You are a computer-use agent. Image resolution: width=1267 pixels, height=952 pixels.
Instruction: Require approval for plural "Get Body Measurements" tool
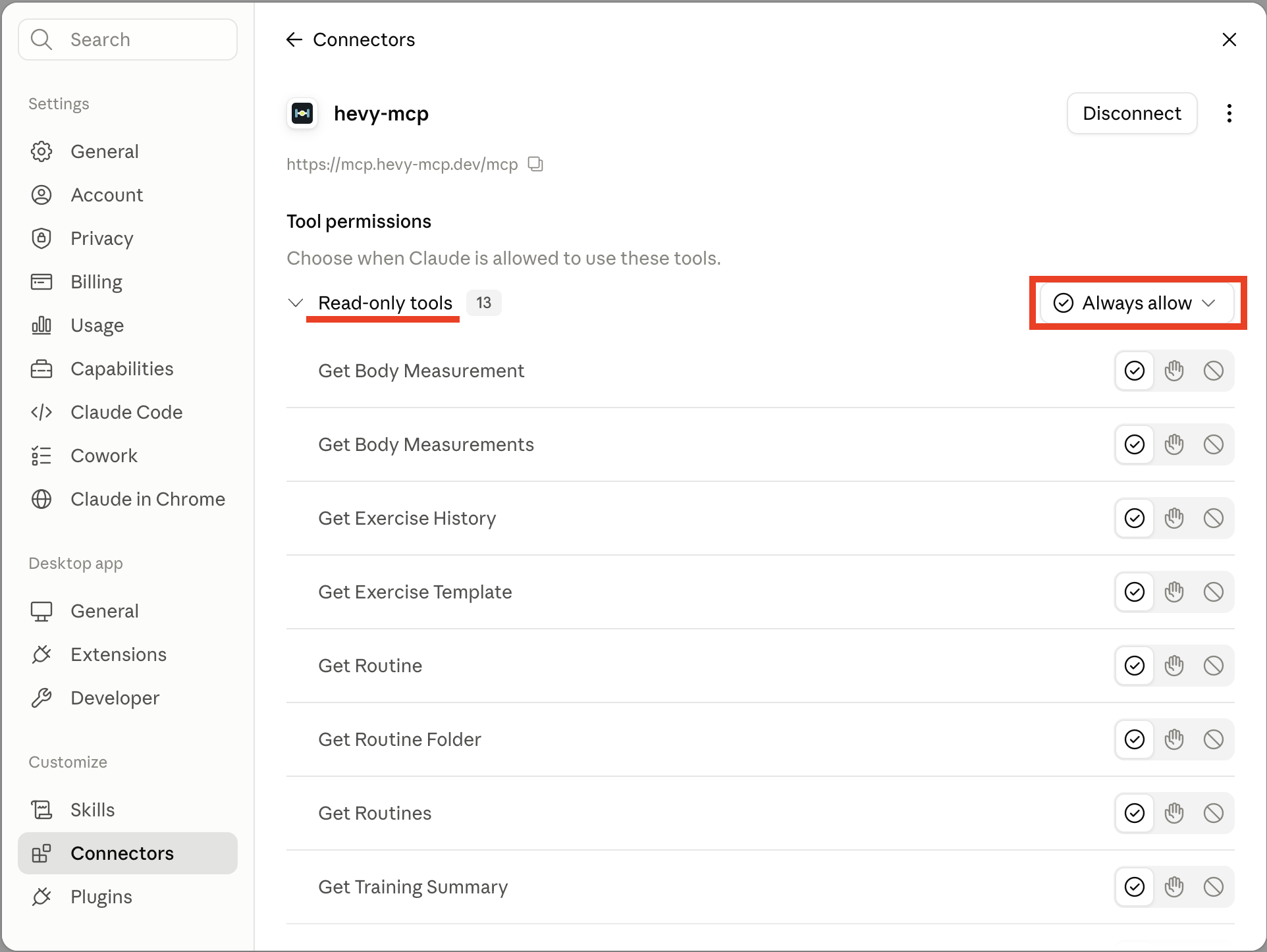(1174, 444)
